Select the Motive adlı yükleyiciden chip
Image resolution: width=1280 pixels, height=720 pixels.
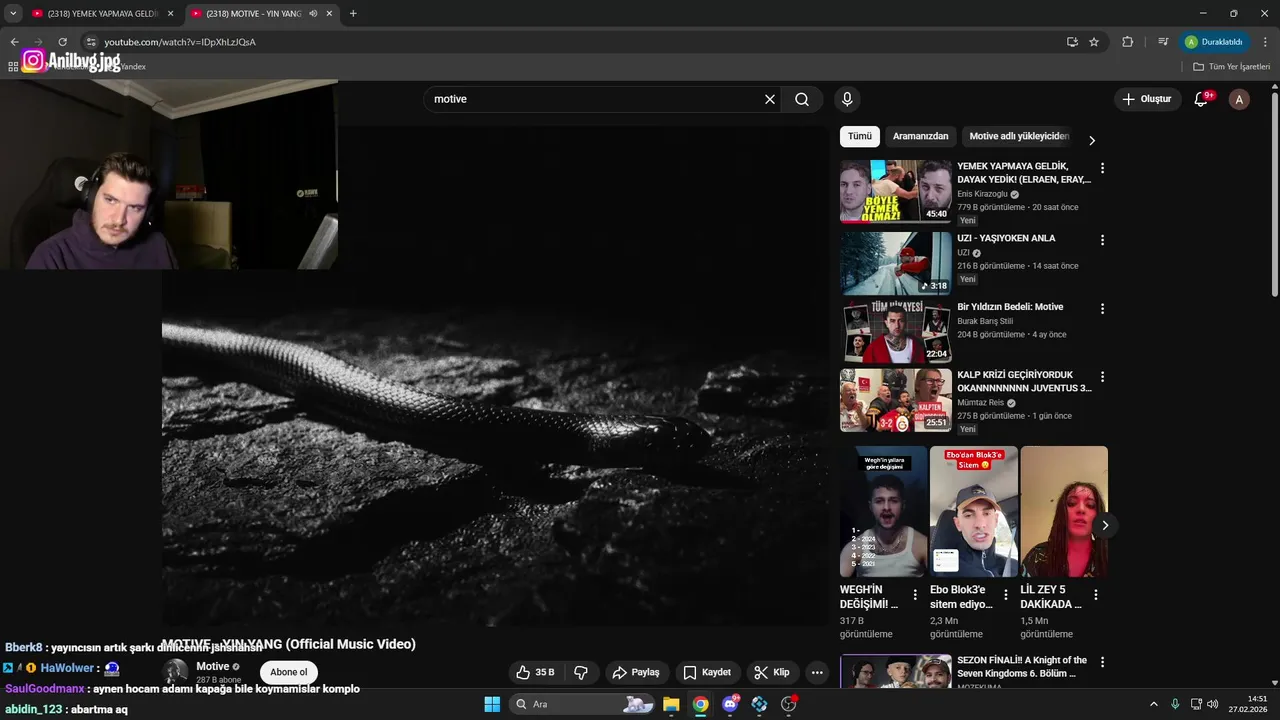(1019, 137)
